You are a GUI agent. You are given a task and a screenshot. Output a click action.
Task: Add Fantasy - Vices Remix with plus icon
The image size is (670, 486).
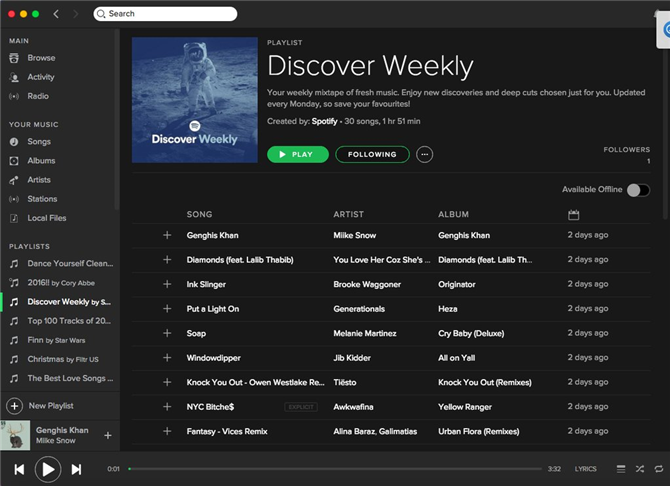click(x=167, y=431)
